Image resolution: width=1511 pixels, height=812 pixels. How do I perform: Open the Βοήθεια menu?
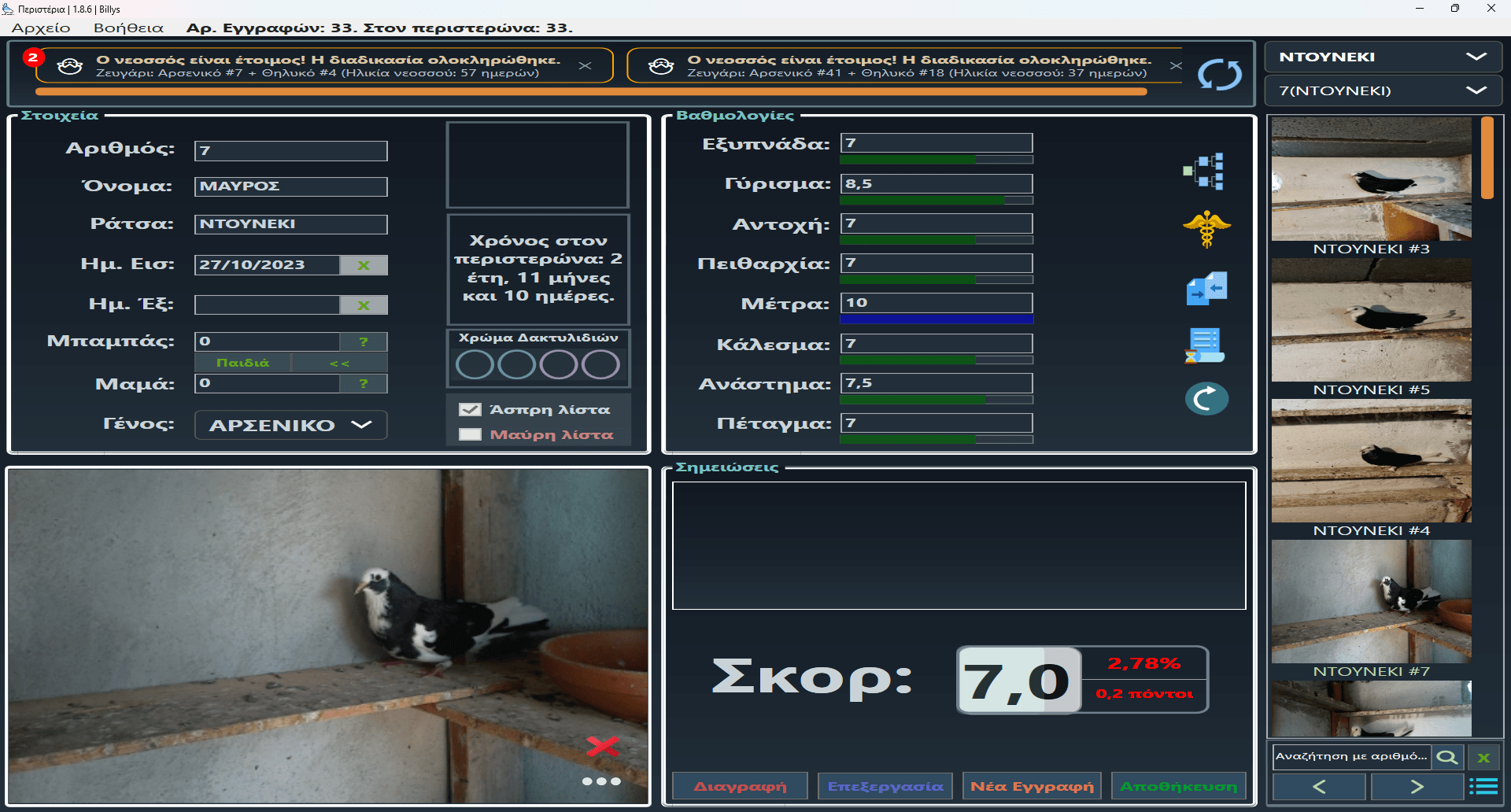[x=128, y=28]
